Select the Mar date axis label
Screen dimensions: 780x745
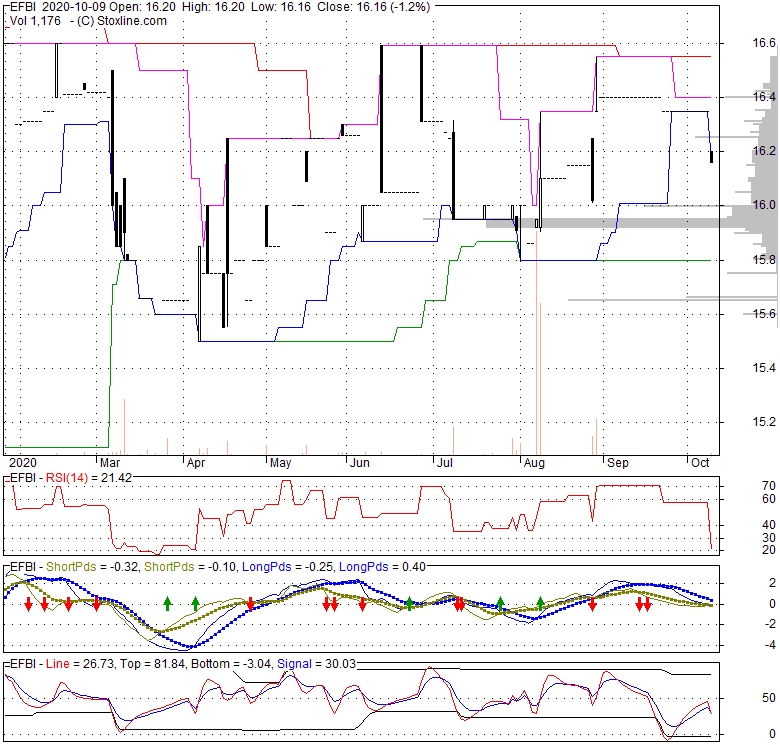[109, 463]
